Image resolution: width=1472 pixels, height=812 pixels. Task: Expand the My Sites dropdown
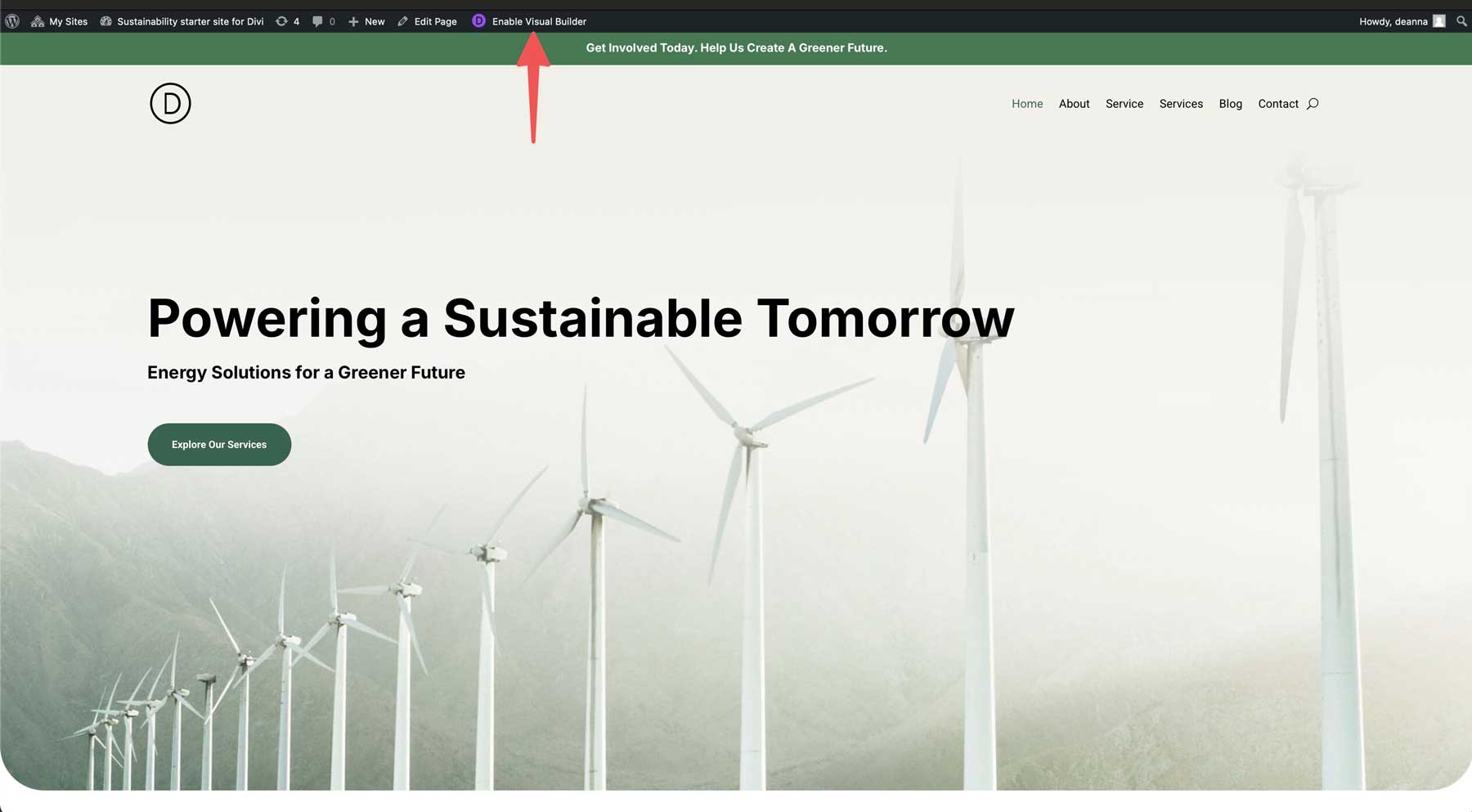point(66,21)
